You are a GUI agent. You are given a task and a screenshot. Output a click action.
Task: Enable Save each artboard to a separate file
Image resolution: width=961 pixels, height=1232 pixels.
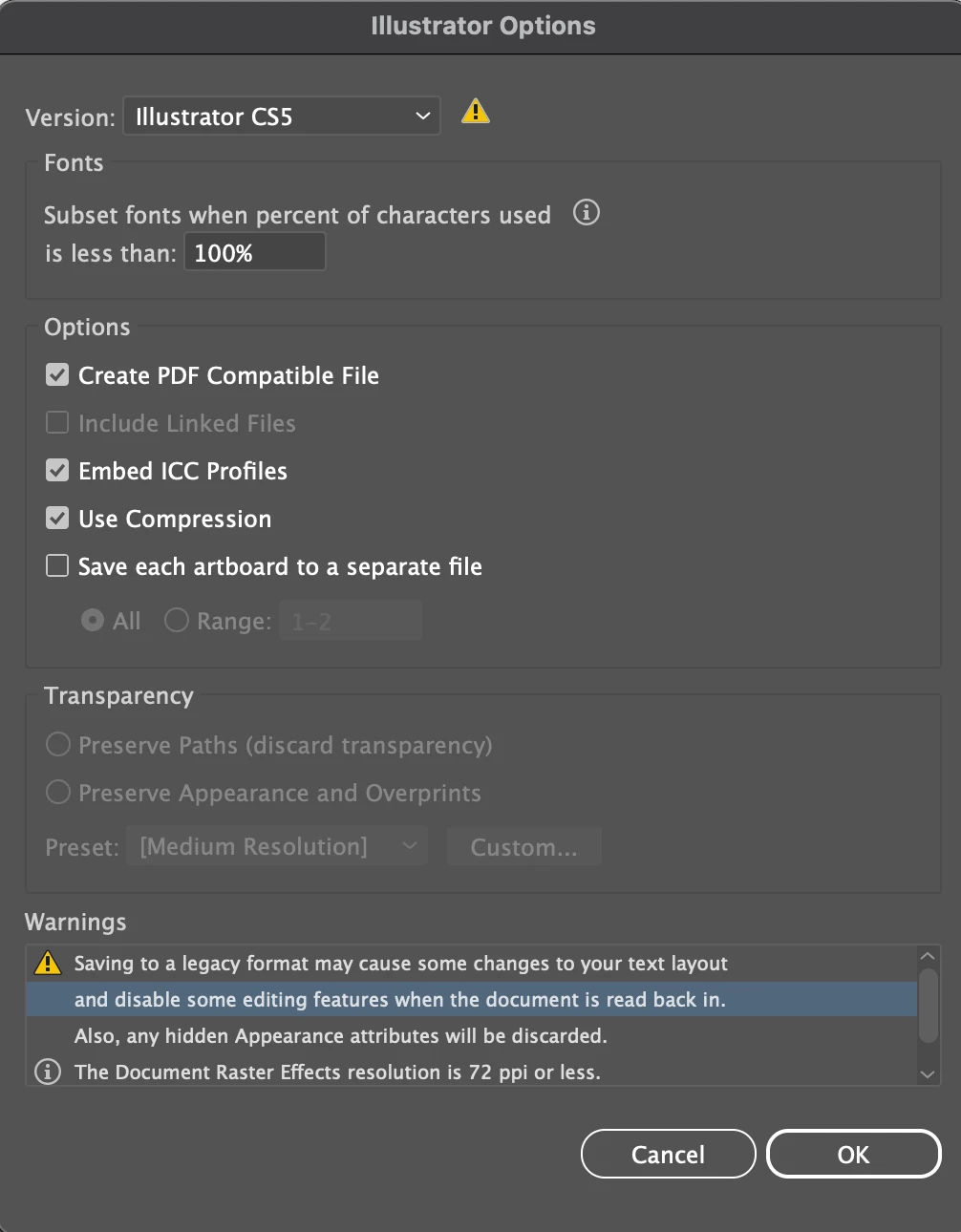pyautogui.click(x=58, y=566)
